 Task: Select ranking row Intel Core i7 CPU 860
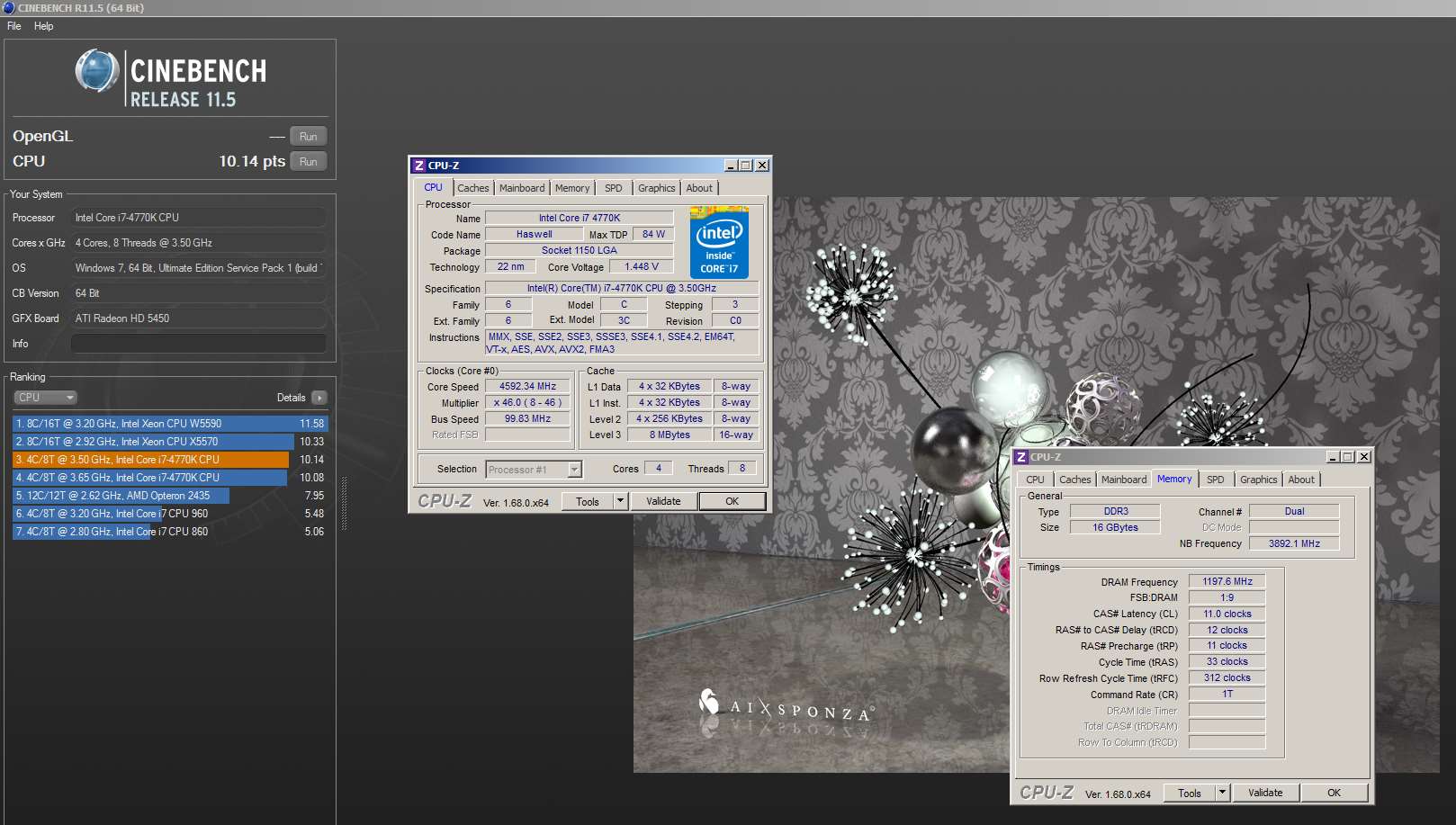coord(170,532)
